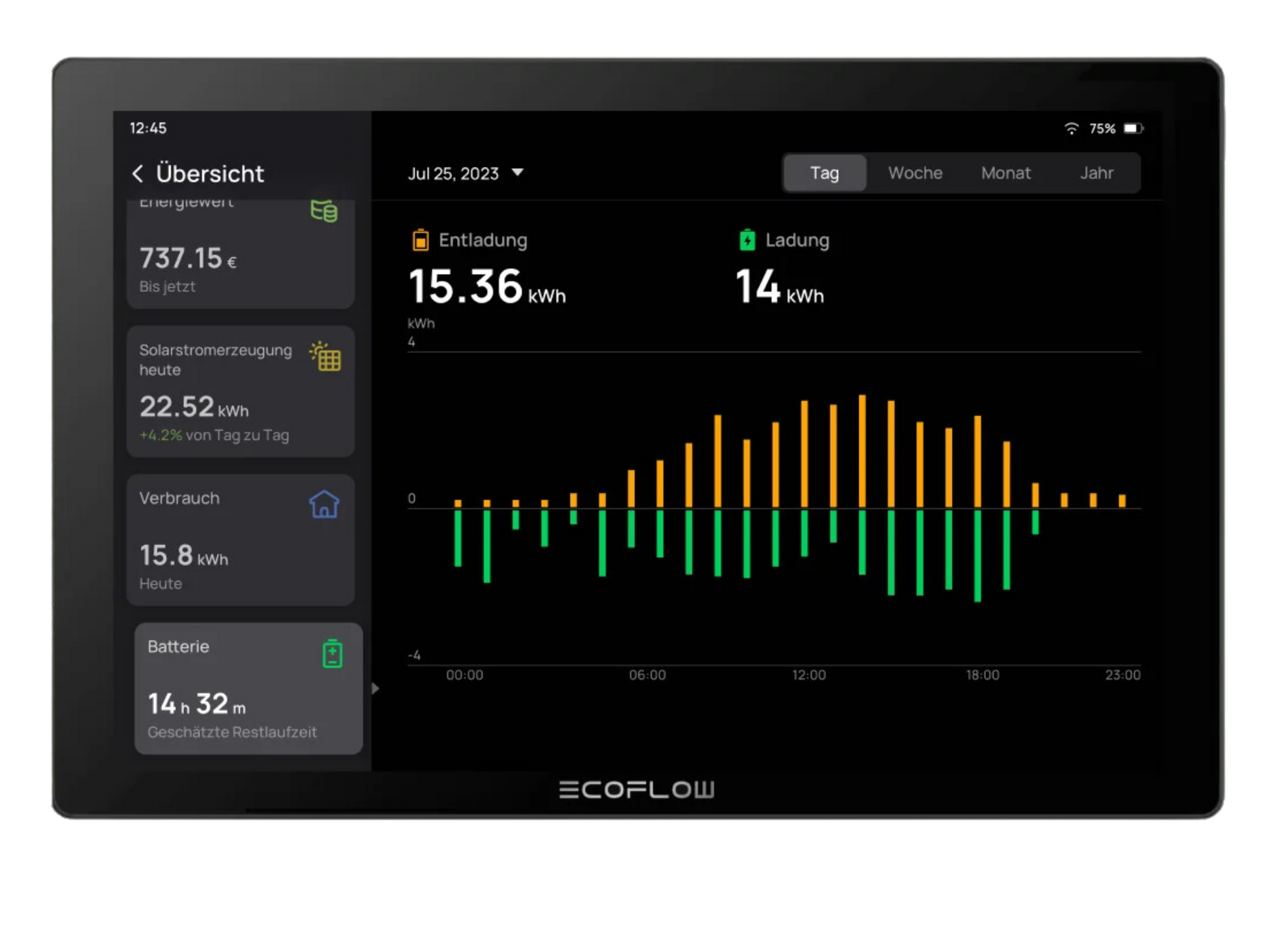Switch to the Monat tab

click(x=1006, y=173)
